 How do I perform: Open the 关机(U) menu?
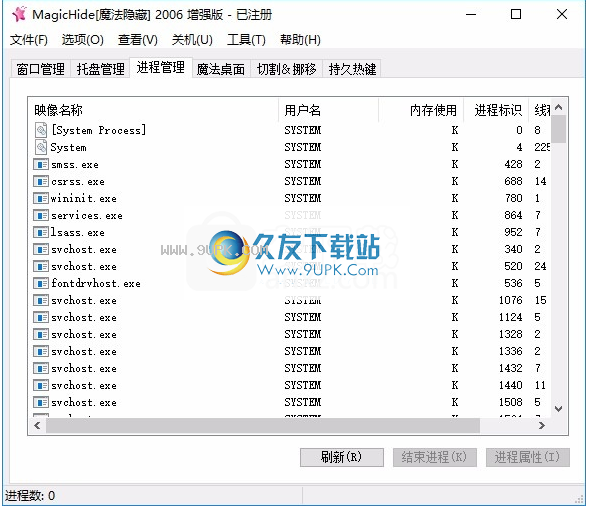192,39
